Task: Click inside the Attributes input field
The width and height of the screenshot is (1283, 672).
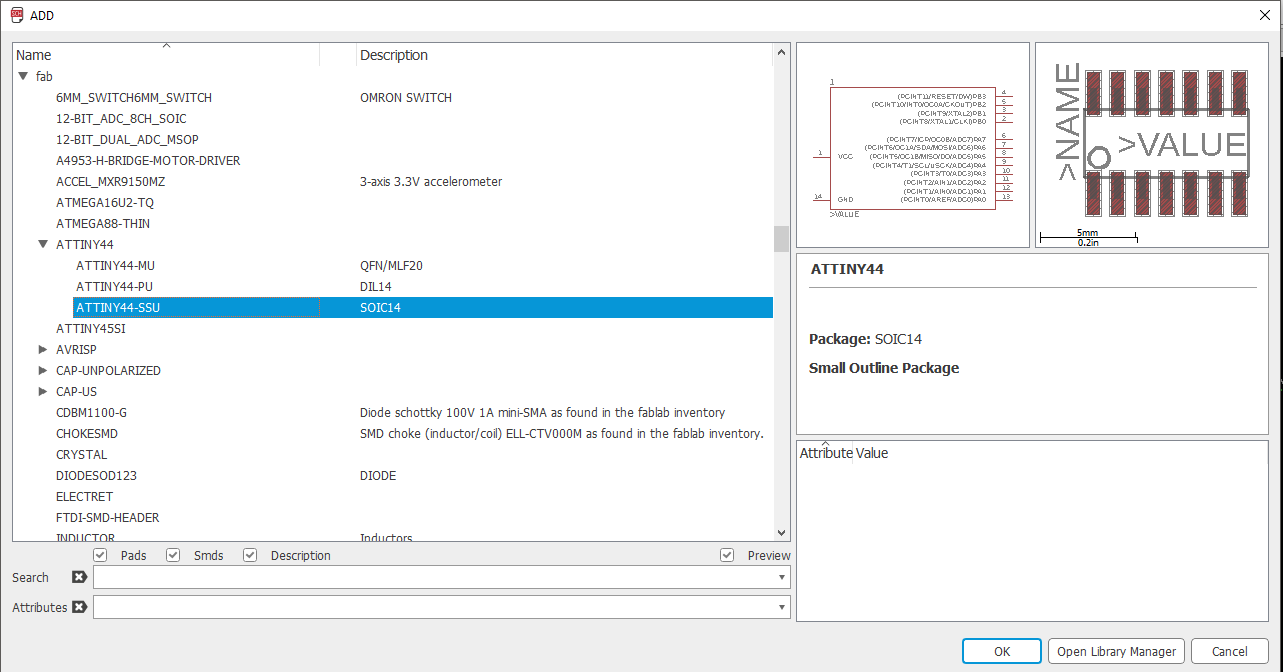Action: [x=433, y=607]
